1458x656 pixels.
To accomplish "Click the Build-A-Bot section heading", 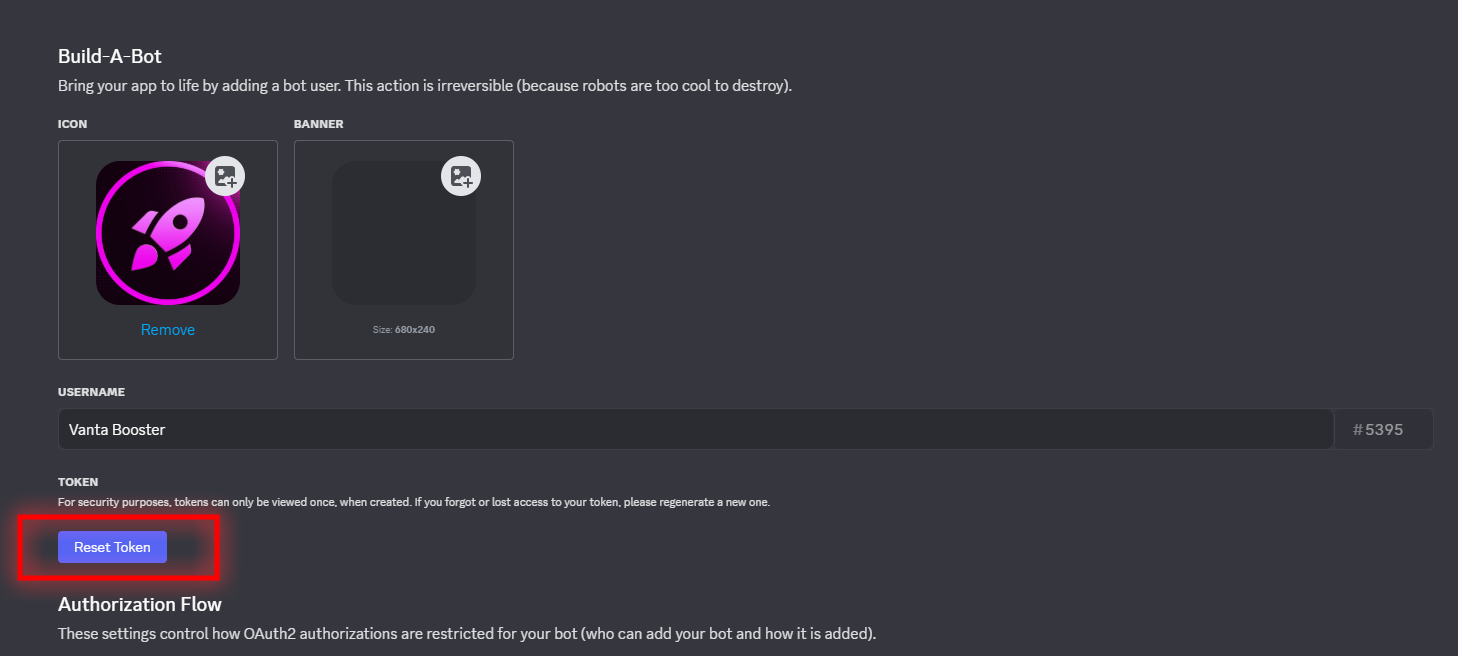I will point(110,56).
